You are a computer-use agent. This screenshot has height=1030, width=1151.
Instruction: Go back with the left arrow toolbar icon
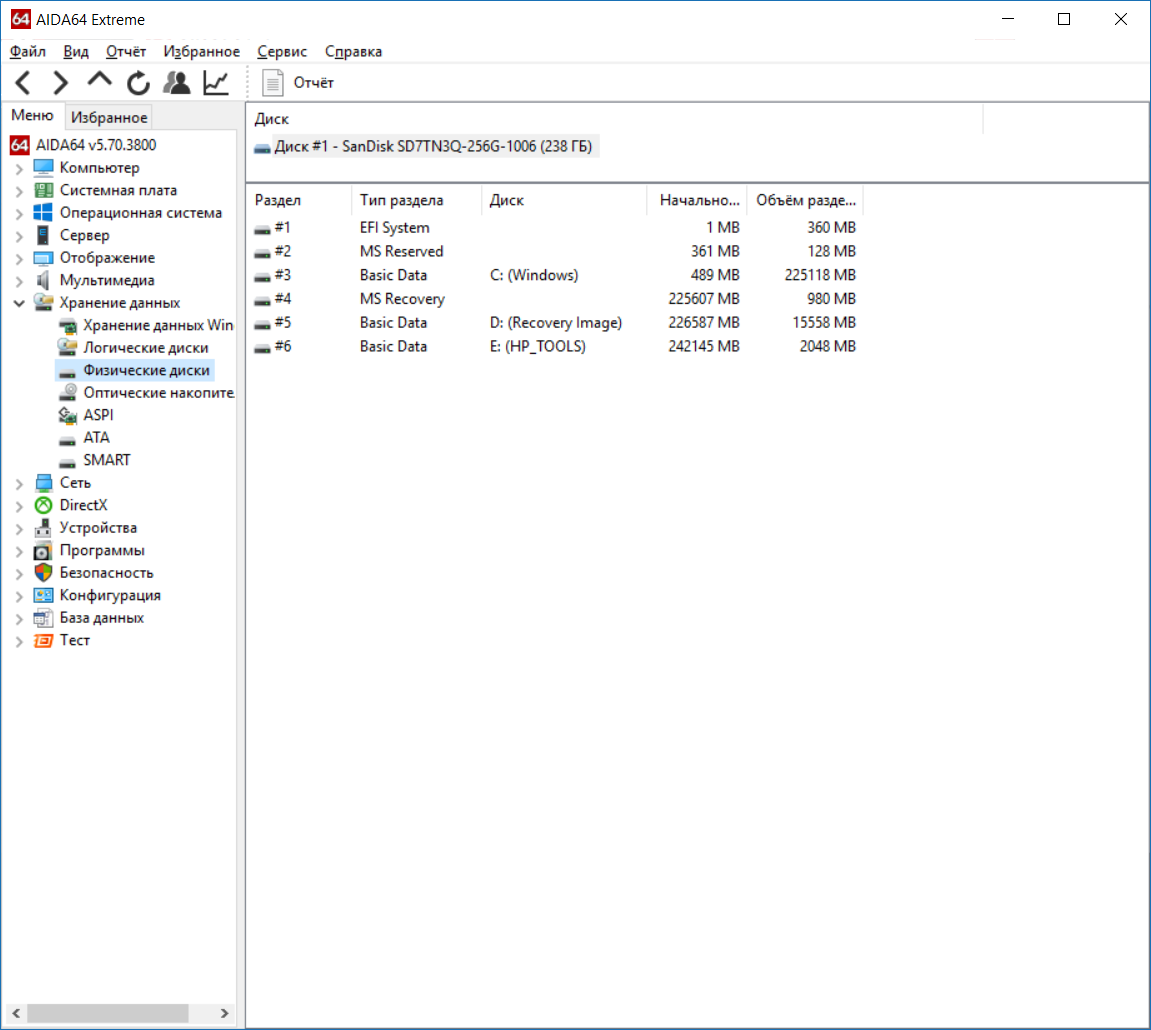coord(23,82)
